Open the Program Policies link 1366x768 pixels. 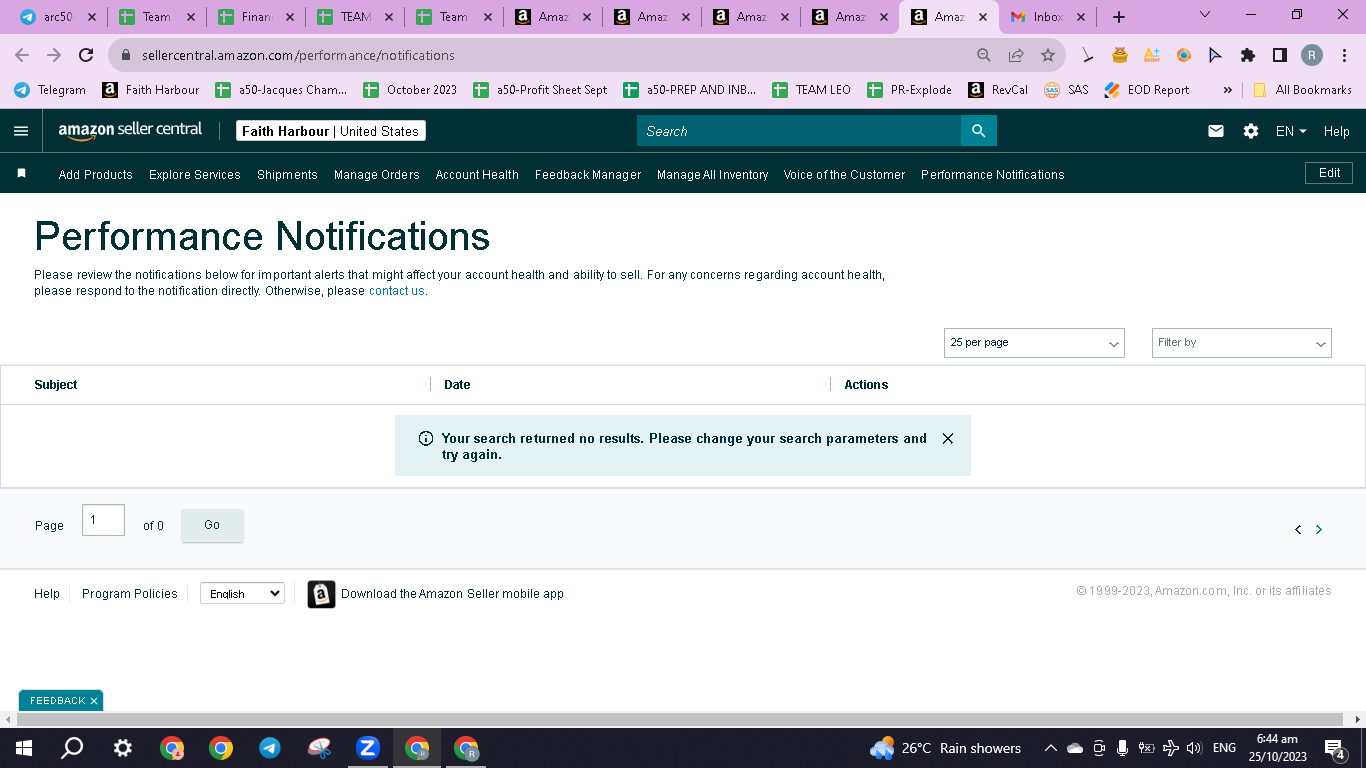(130, 594)
